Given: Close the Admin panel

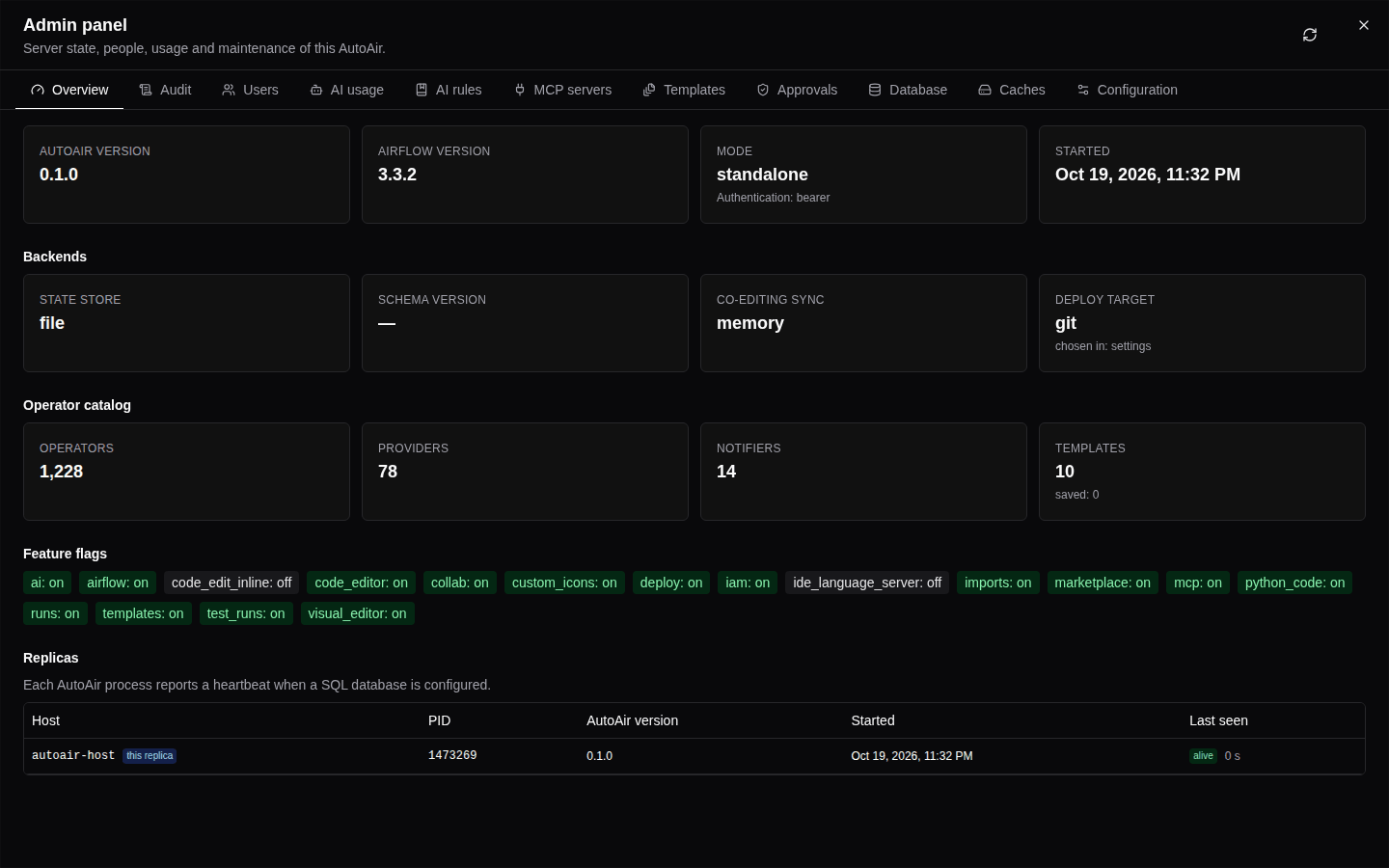Looking at the screenshot, I should tap(1364, 25).
